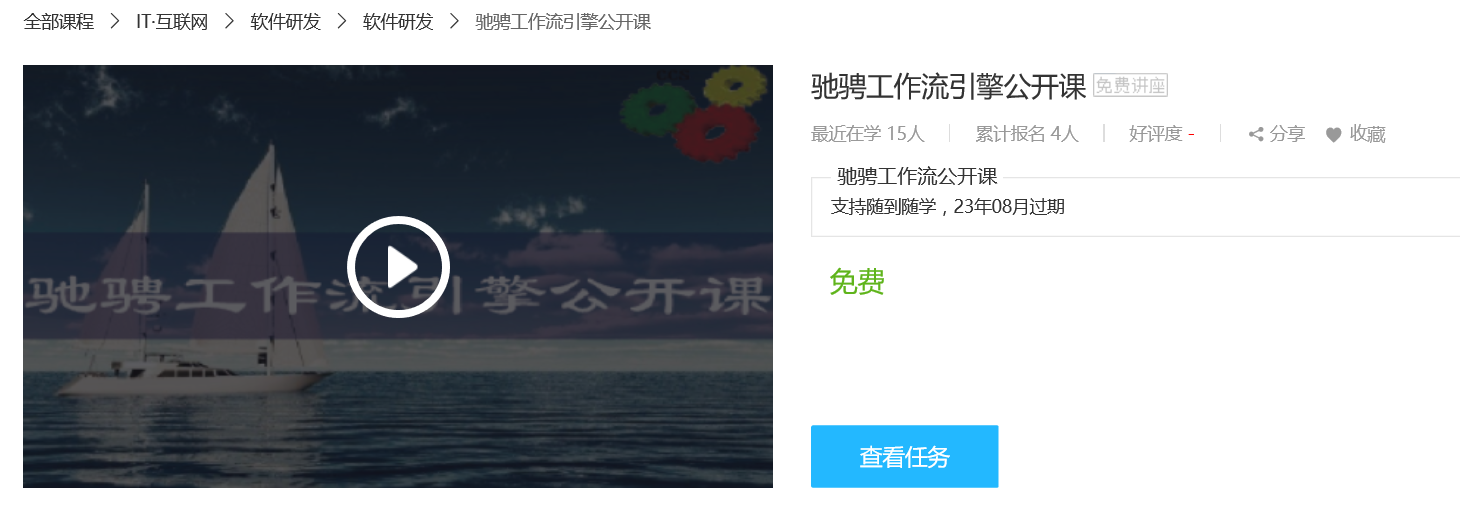Open the 软件研发 breadcrumb just before course name
Viewport: 1460px width, 507px height.
pyautogui.click(x=398, y=22)
